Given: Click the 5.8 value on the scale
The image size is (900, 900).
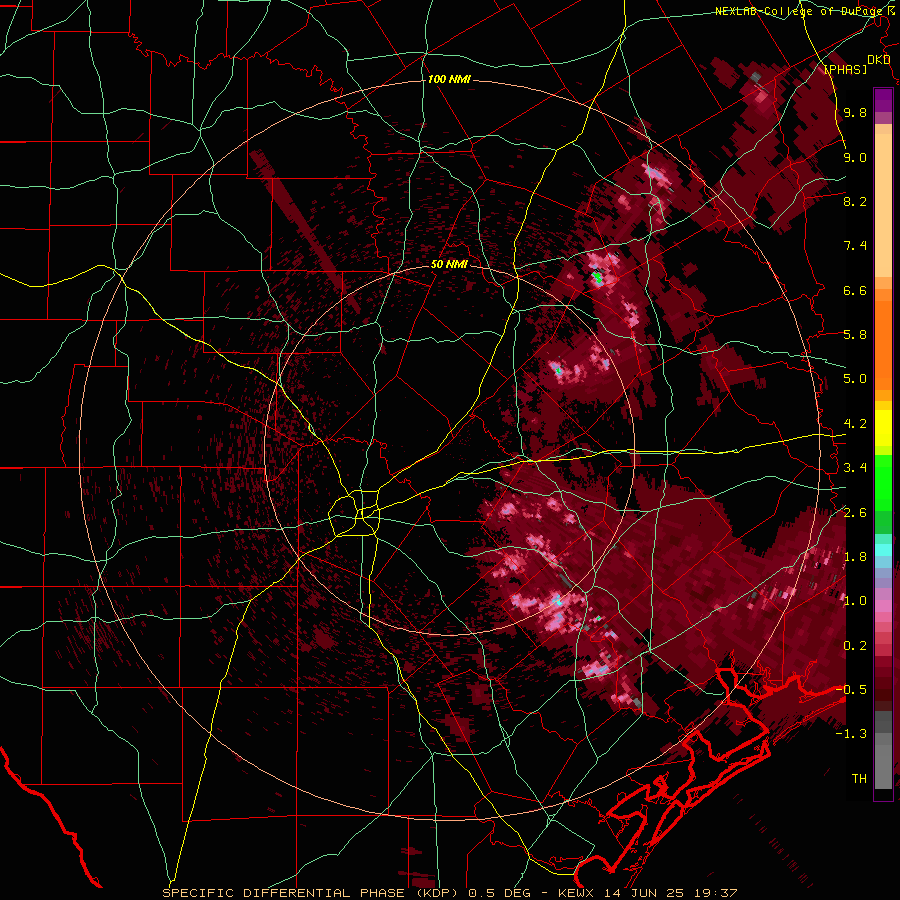Looking at the screenshot, I should click(855, 335).
